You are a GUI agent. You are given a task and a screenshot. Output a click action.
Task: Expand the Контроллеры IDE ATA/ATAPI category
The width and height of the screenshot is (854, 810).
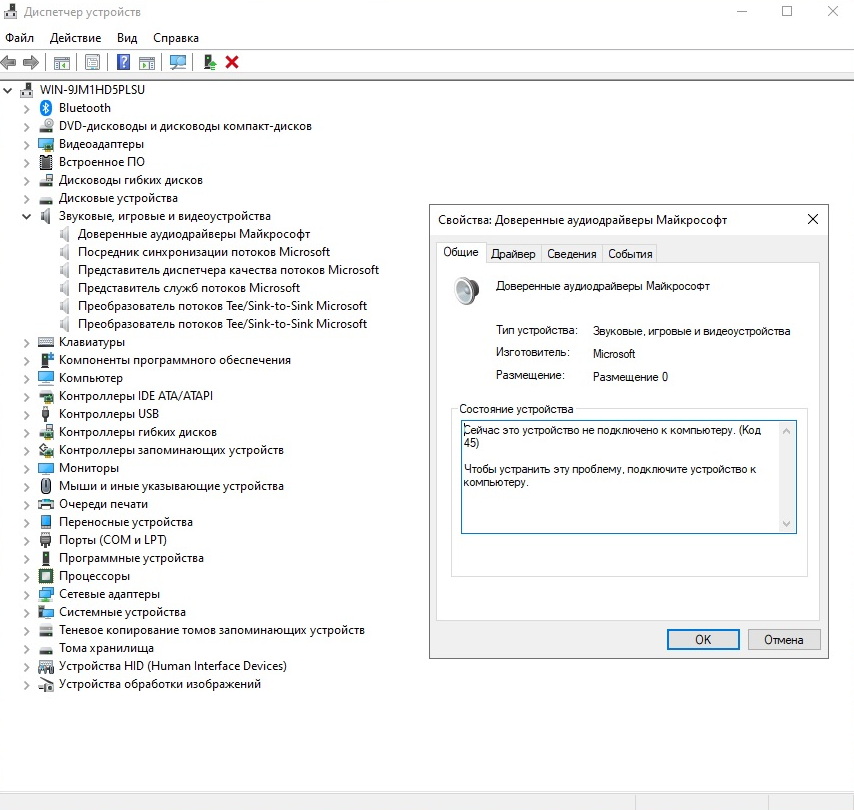pos(26,396)
